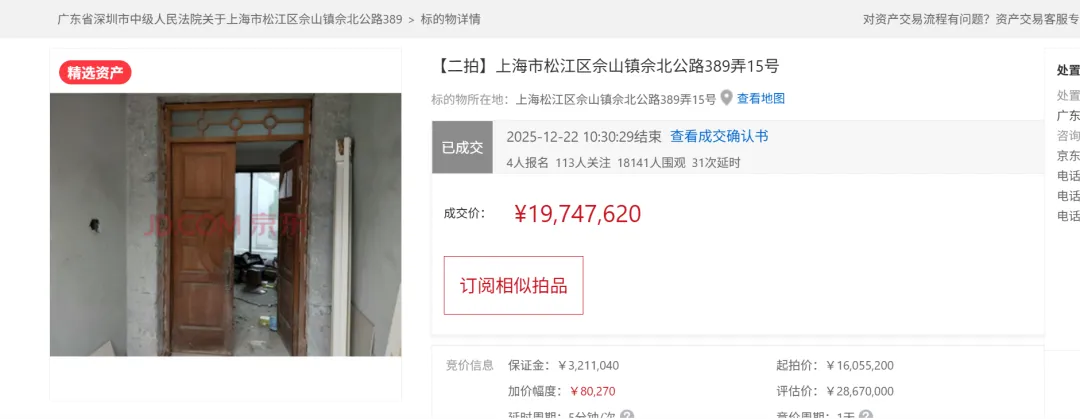This screenshot has height=419, width=1080.
Task: Click the help icon next to 竞价周期
Action: click(x=866, y=416)
